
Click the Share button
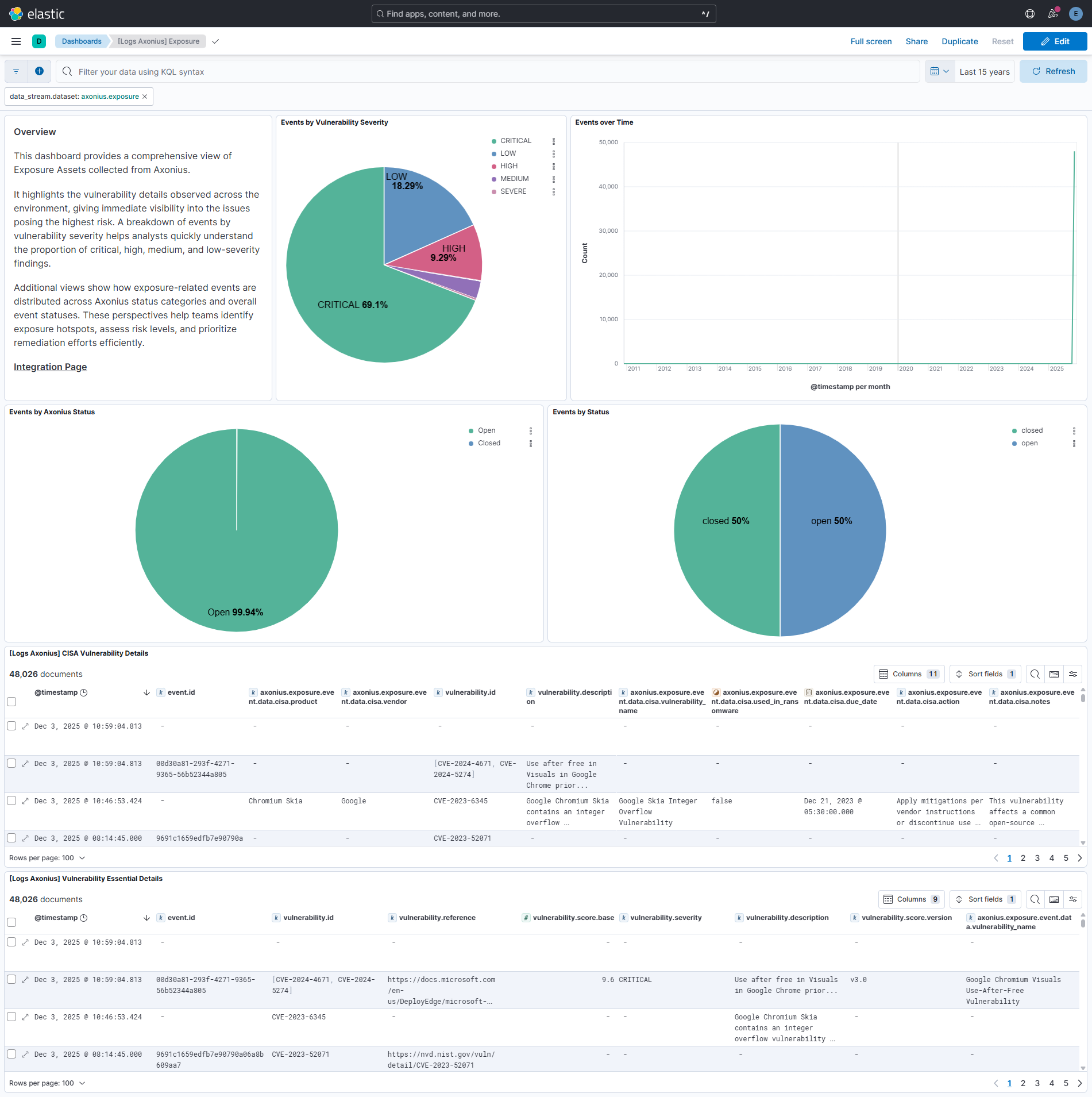917,41
